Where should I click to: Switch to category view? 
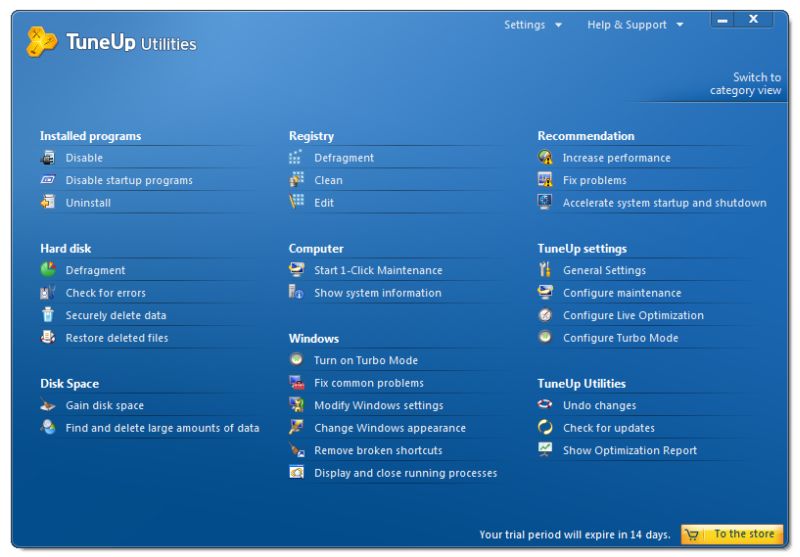[x=745, y=84]
